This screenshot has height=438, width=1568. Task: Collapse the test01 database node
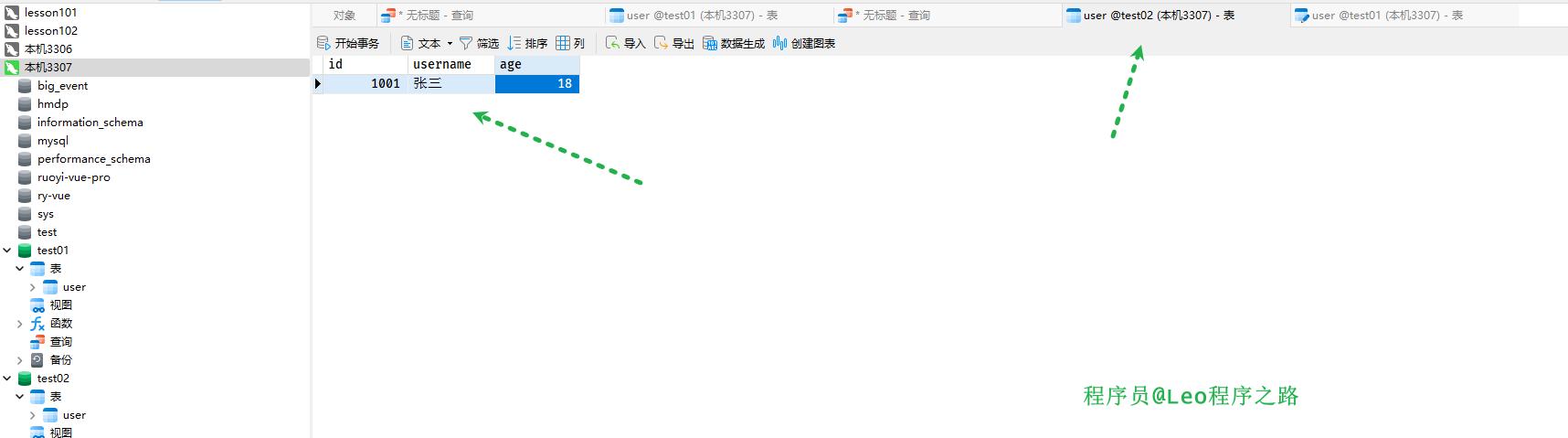pyautogui.click(x=7, y=251)
